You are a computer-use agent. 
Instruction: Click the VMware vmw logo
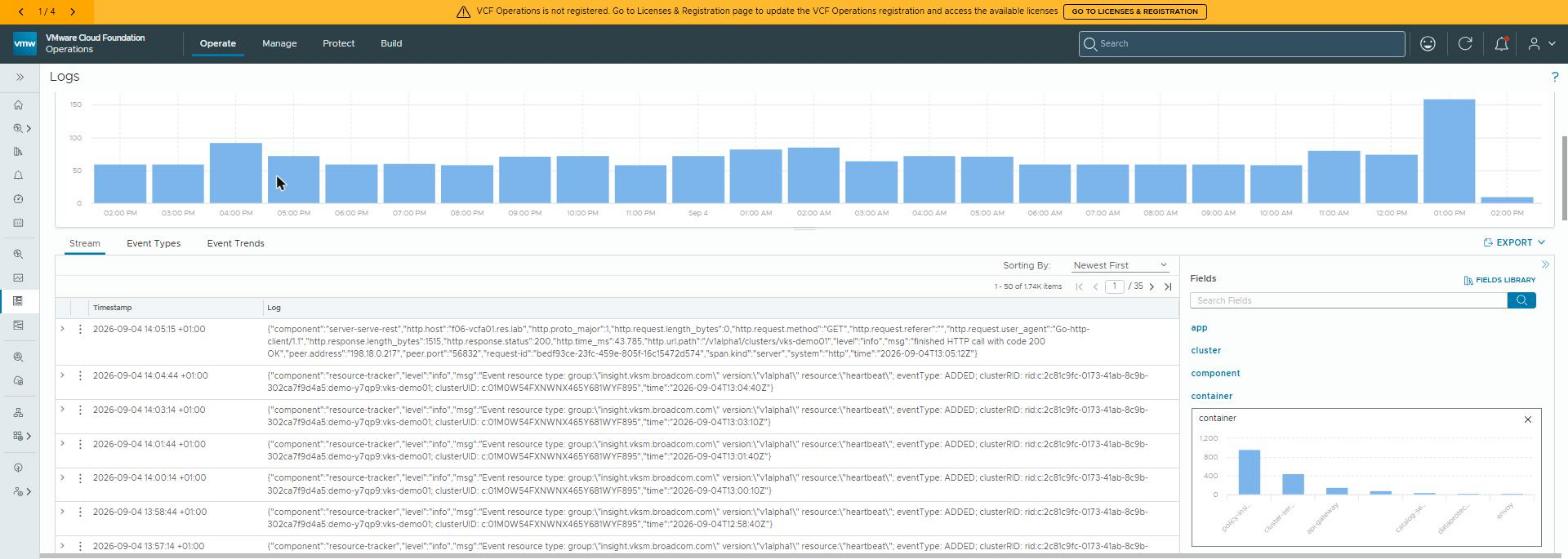(x=25, y=43)
